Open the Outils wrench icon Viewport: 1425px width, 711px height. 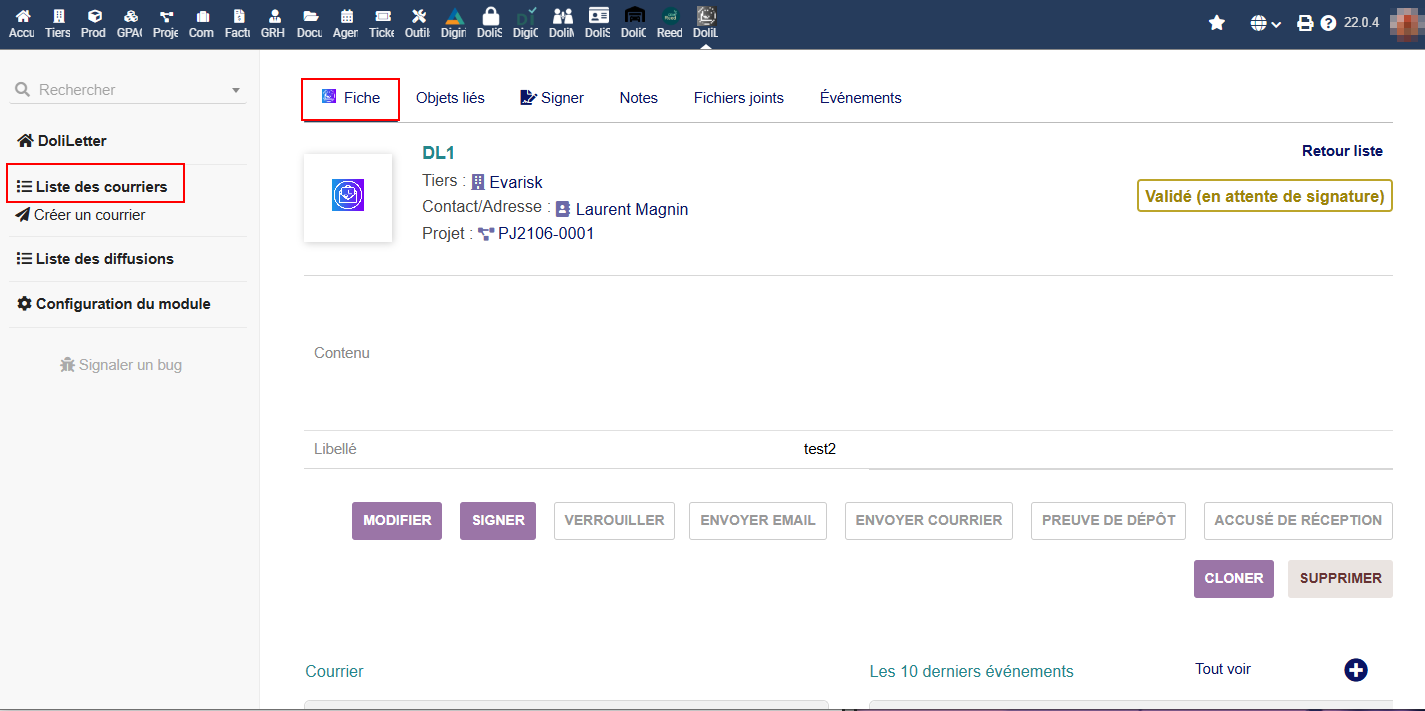[x=418, y=23]
